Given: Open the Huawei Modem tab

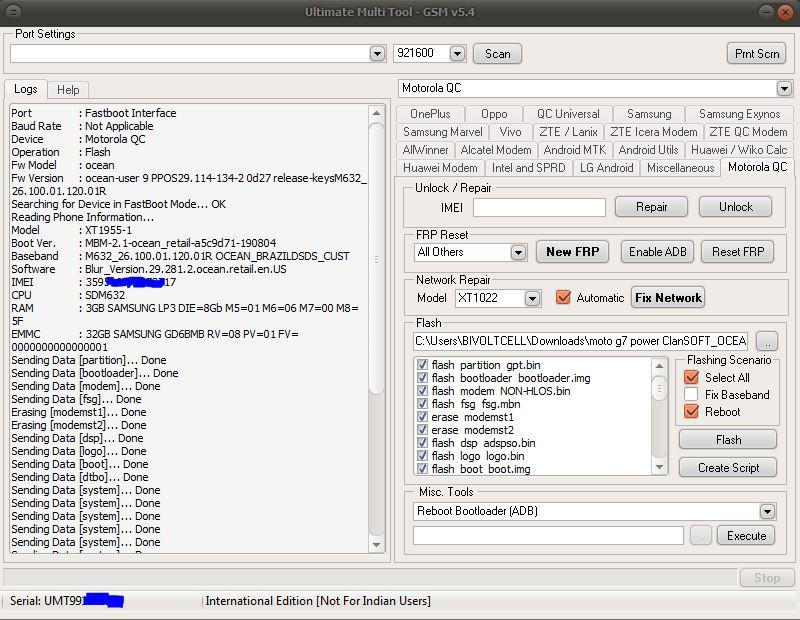Looking at the screenshot, I should coord(440,168).
